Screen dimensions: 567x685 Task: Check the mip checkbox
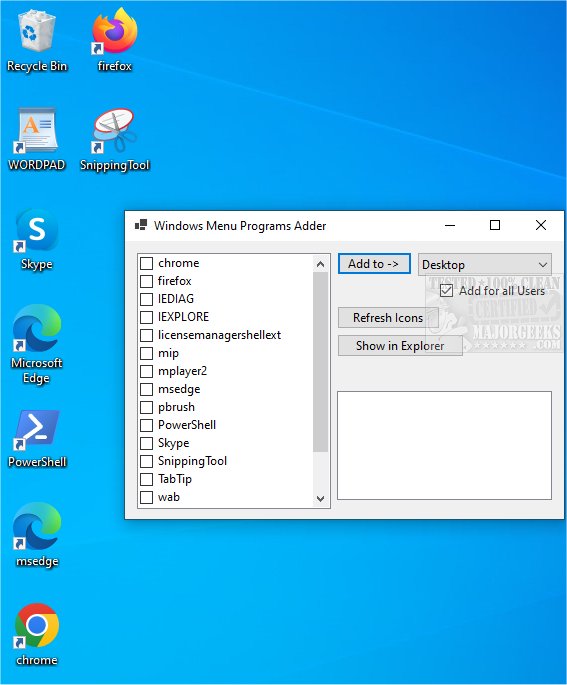(146, 353)
